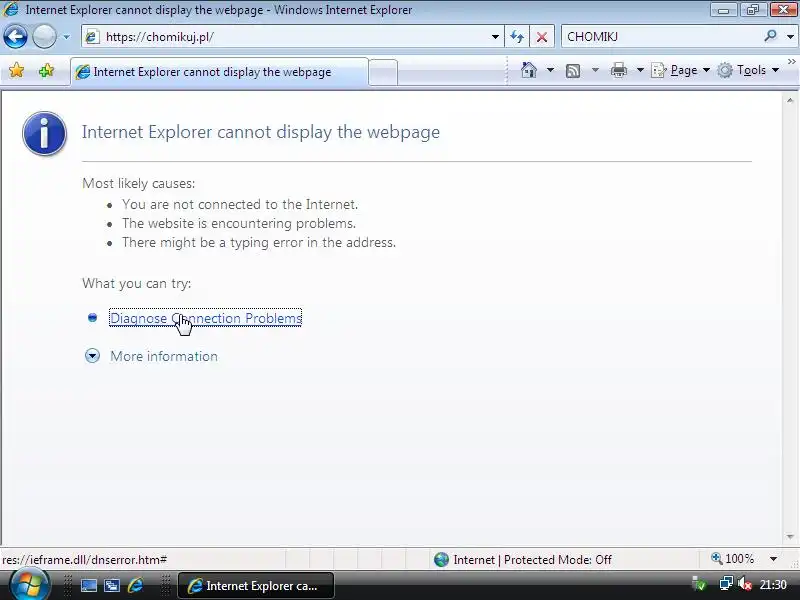Click Diagnose Connection Problems link
The height and width of the screenshot is (600, 800).
pyautogui.click(x=206, y=318)
